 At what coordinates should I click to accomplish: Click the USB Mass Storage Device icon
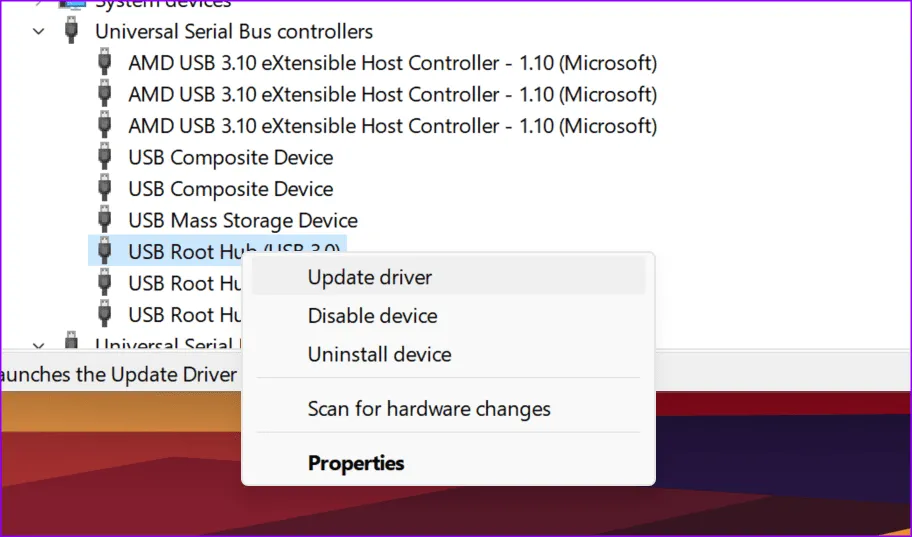105,221
